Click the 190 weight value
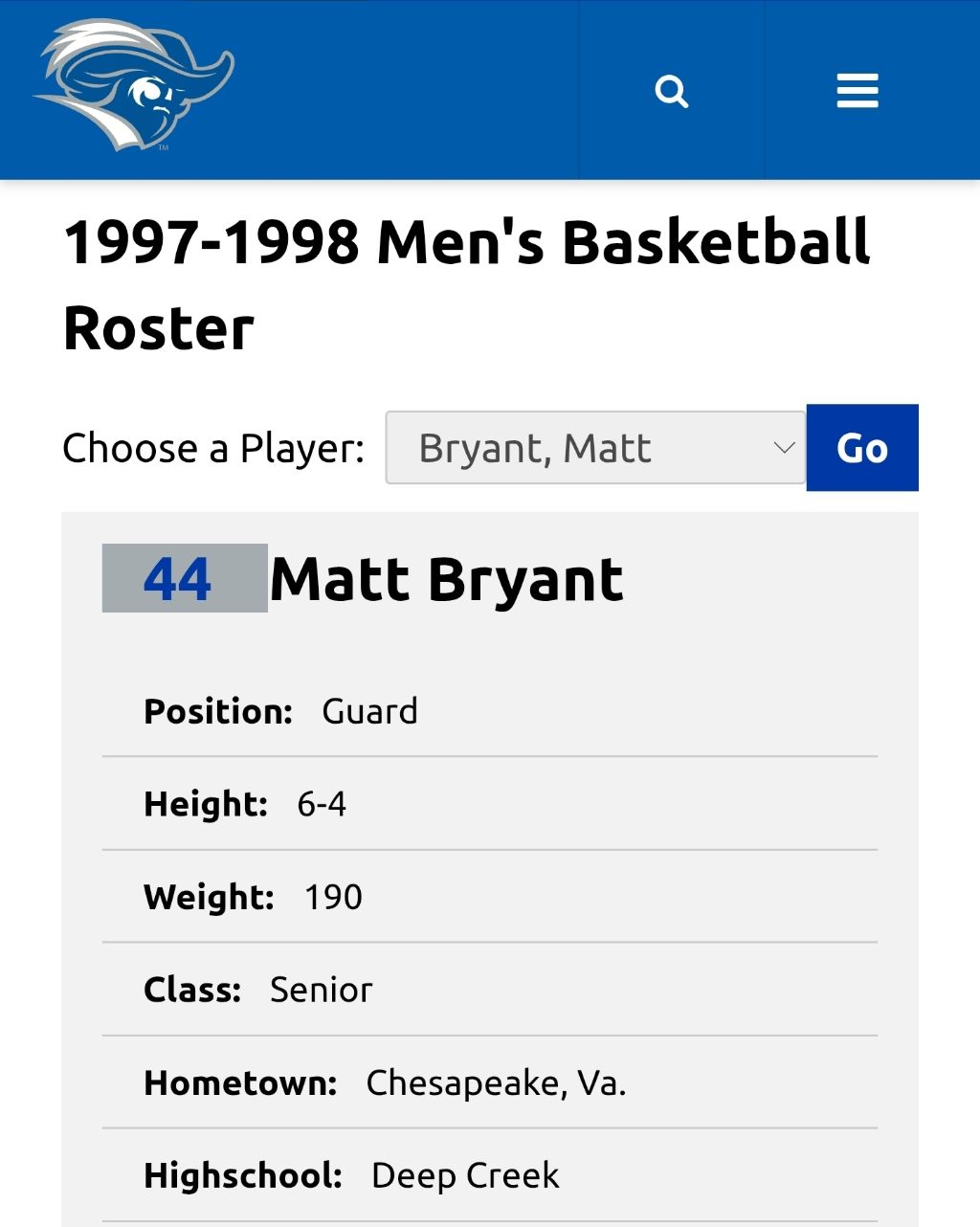Screen dimensions: 980x1227 (x=333, y=897)
